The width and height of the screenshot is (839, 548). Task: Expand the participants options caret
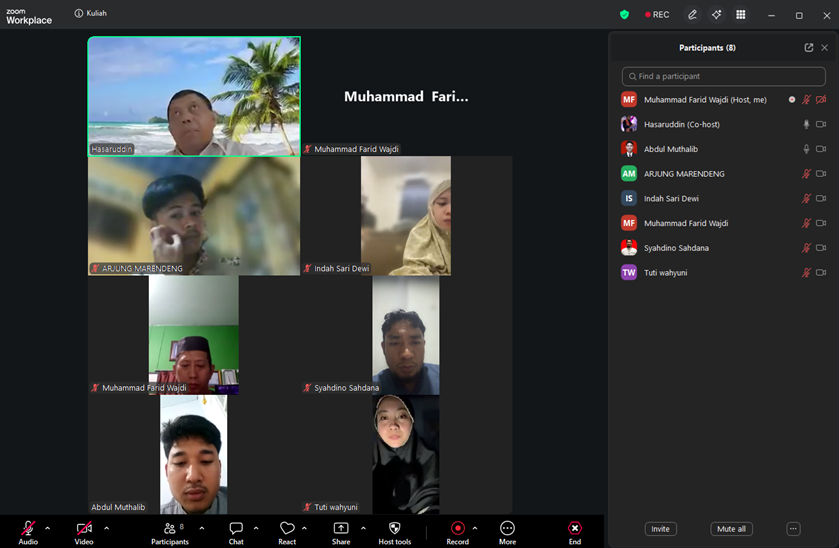tap(202, 528)
